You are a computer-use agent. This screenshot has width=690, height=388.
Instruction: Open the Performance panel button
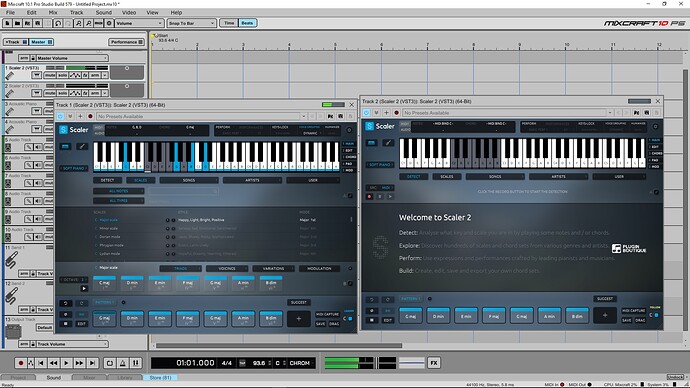[126, 42]
